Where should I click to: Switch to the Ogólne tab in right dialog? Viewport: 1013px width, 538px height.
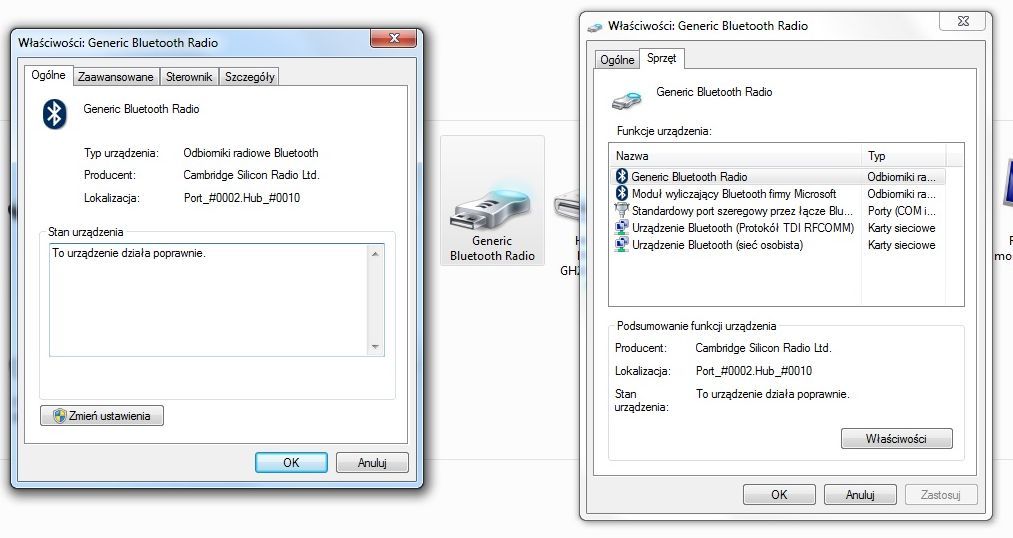tap(617, 60)
